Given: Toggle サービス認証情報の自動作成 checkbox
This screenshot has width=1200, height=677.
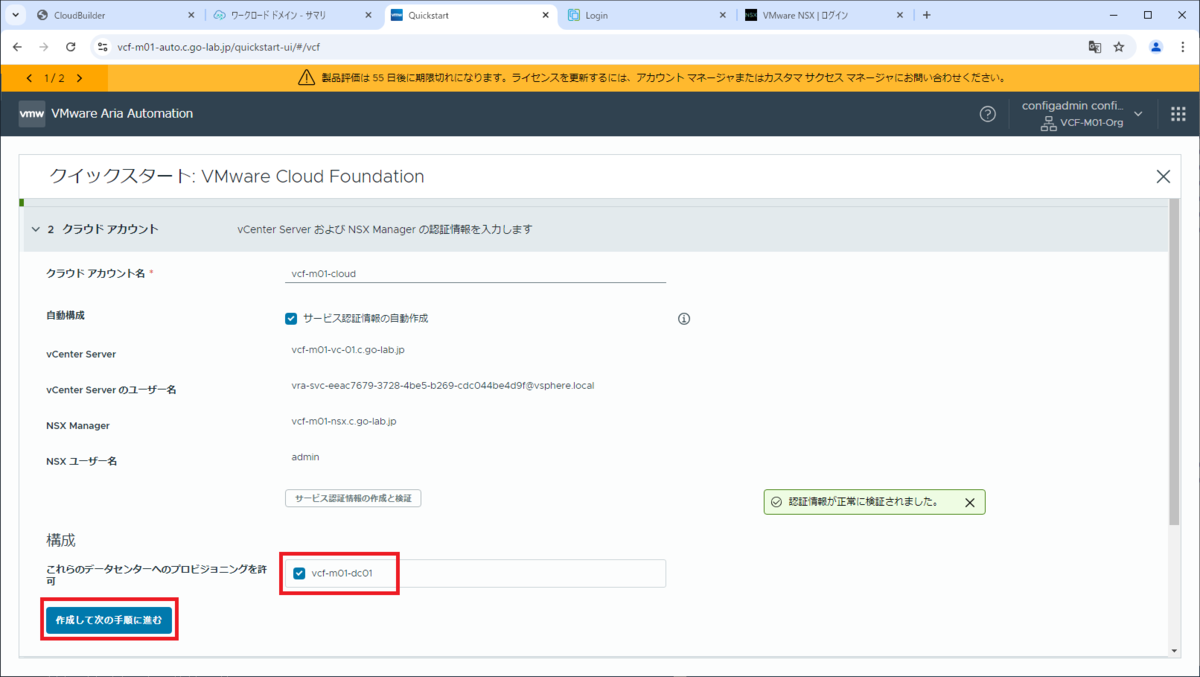Looking at the screenshot, I should pos(291,318).
